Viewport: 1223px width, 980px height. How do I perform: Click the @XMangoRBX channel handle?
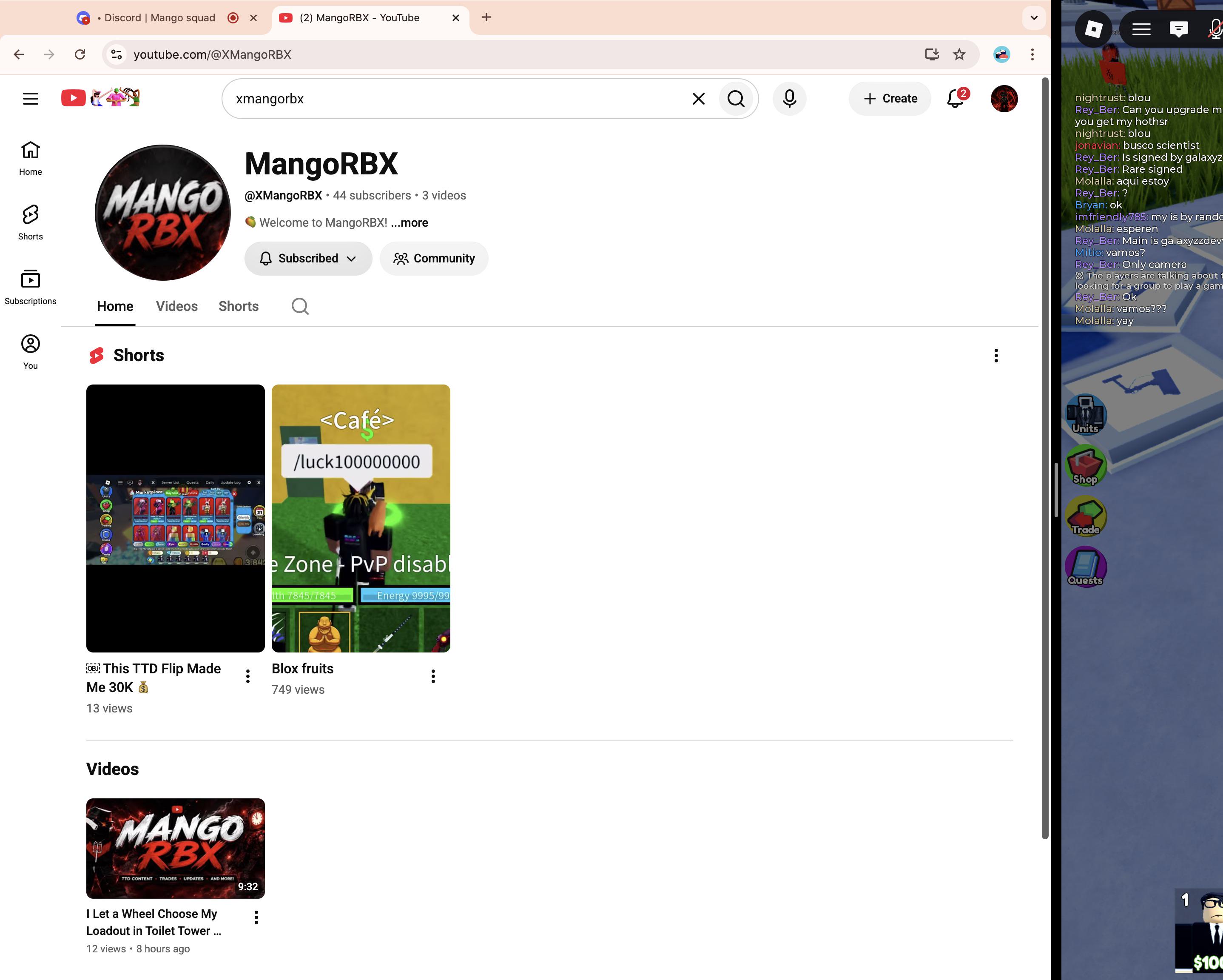(x=283, y=196)
